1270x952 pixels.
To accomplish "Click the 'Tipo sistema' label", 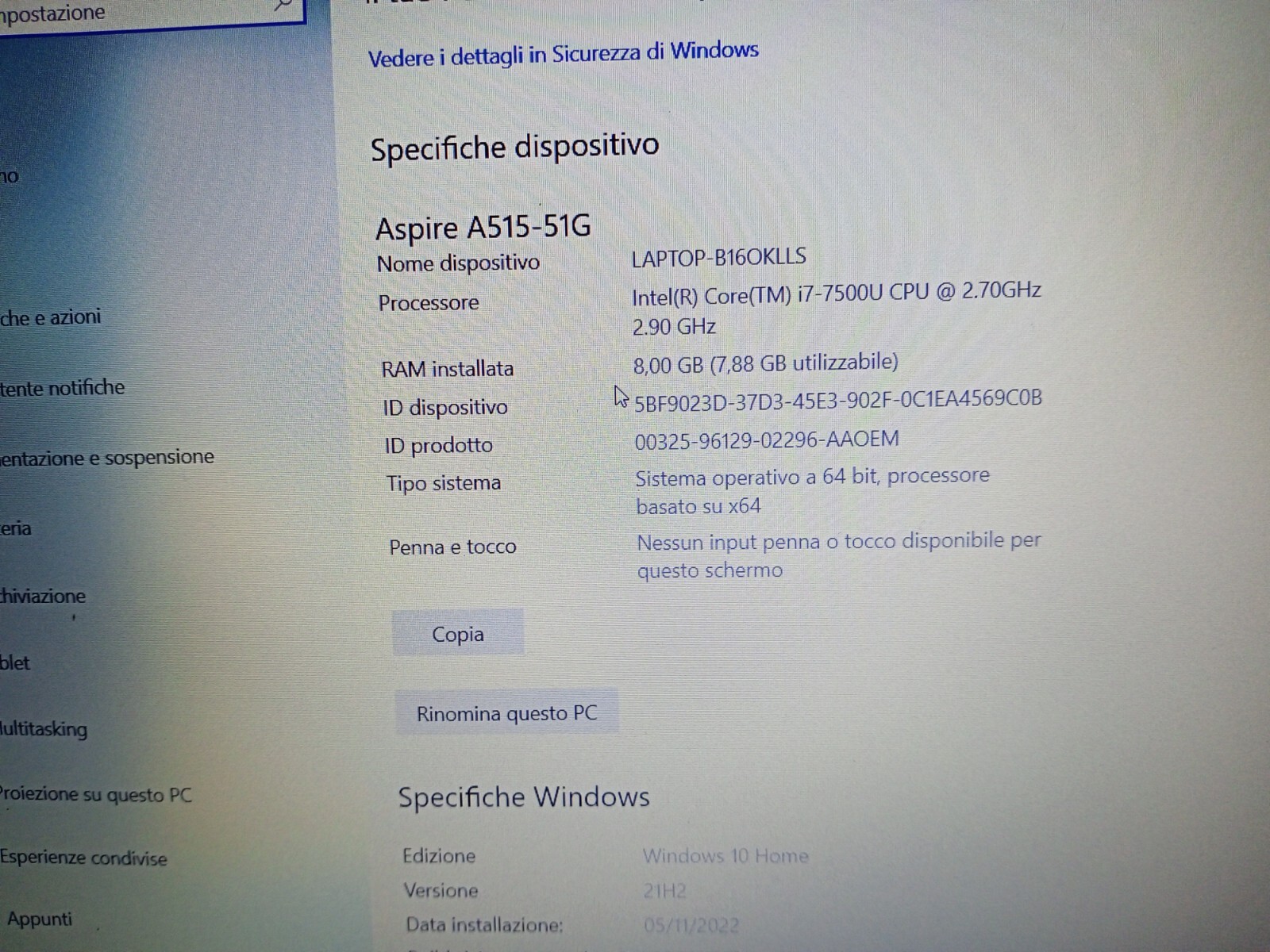I will [x=444, y=483].
